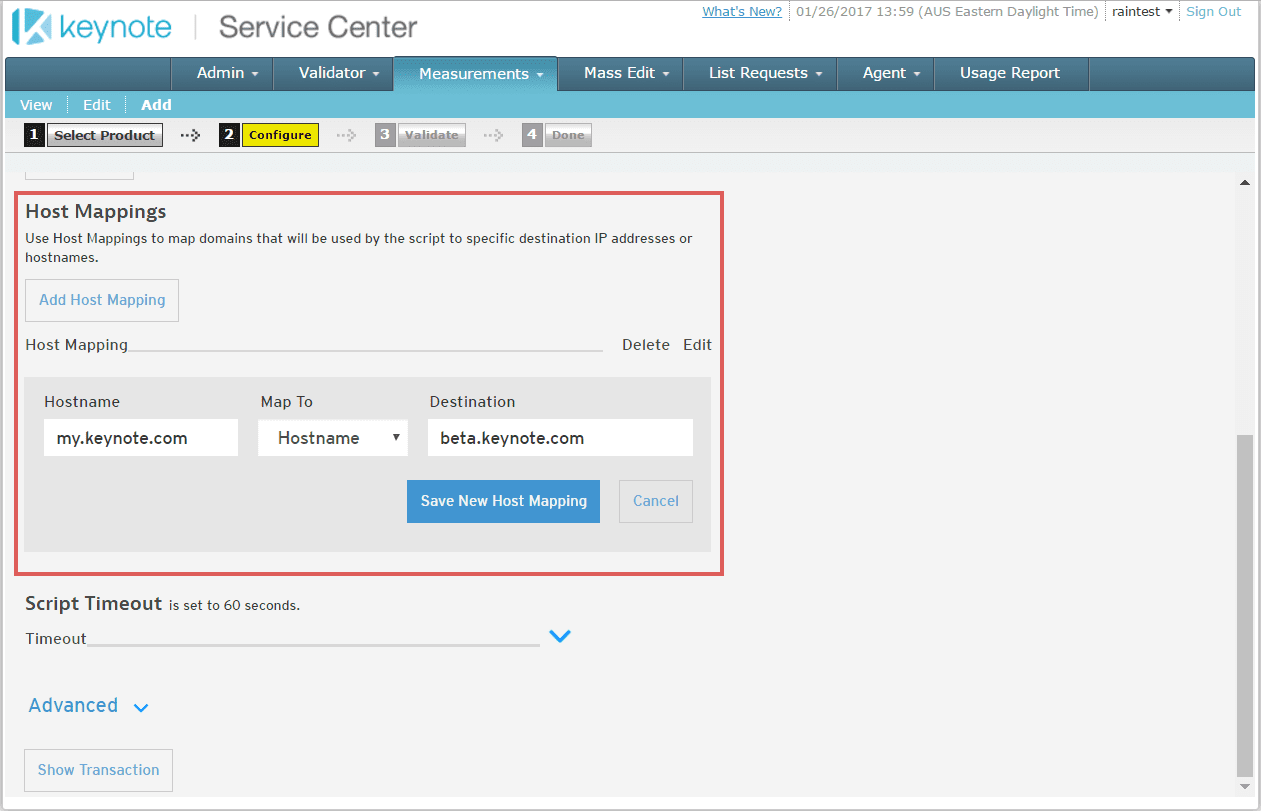Click the Hostname input field
The width and height of the screenshot is (1261, 811).
141,438
